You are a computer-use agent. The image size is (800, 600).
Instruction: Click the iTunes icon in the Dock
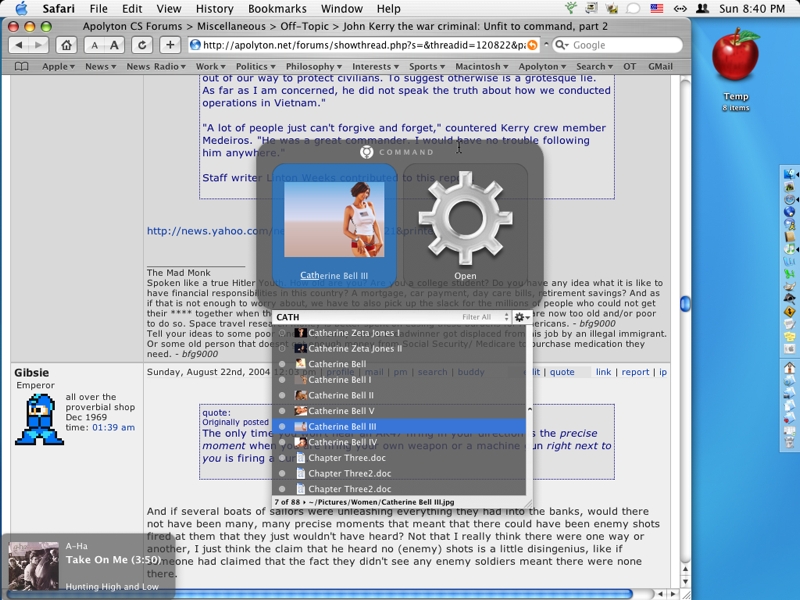point(789,247)
